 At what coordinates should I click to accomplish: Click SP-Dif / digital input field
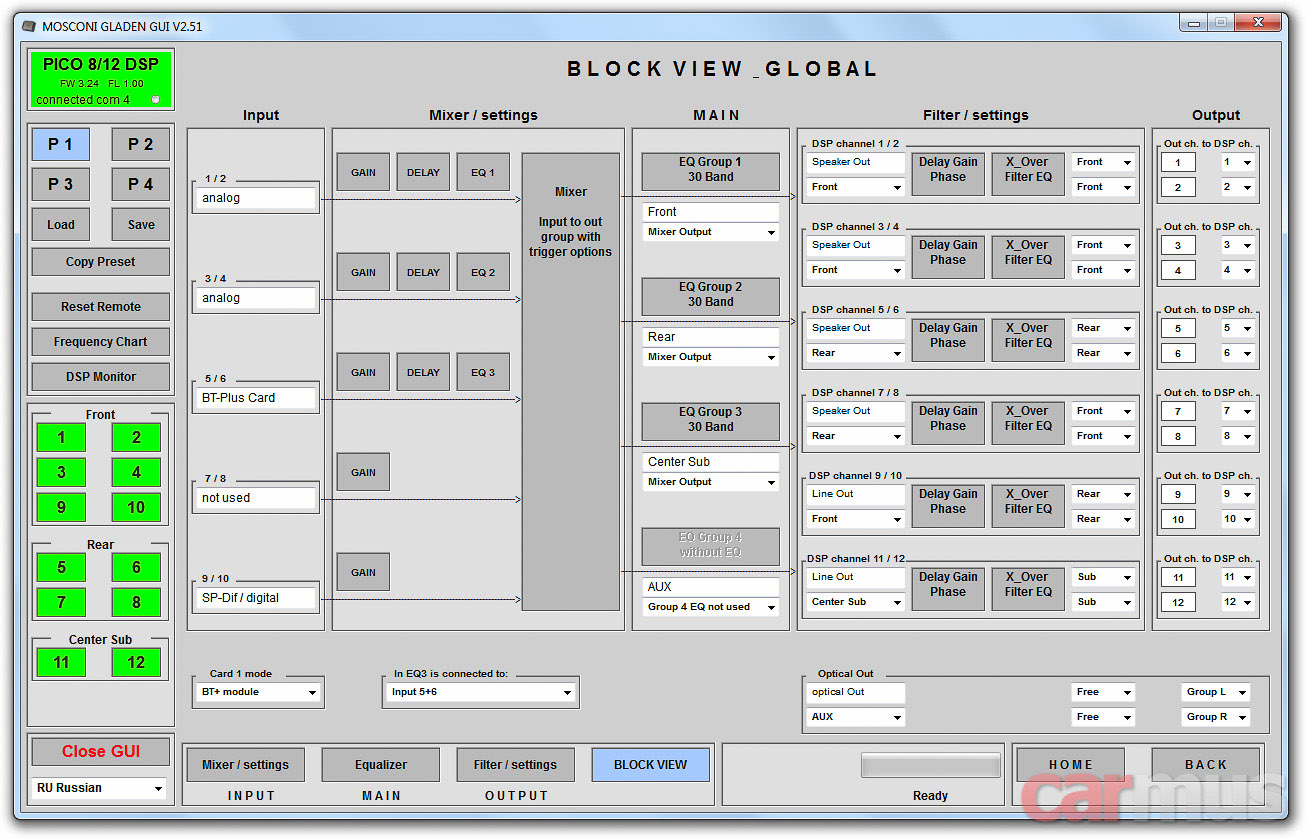(x=257, y=598)
